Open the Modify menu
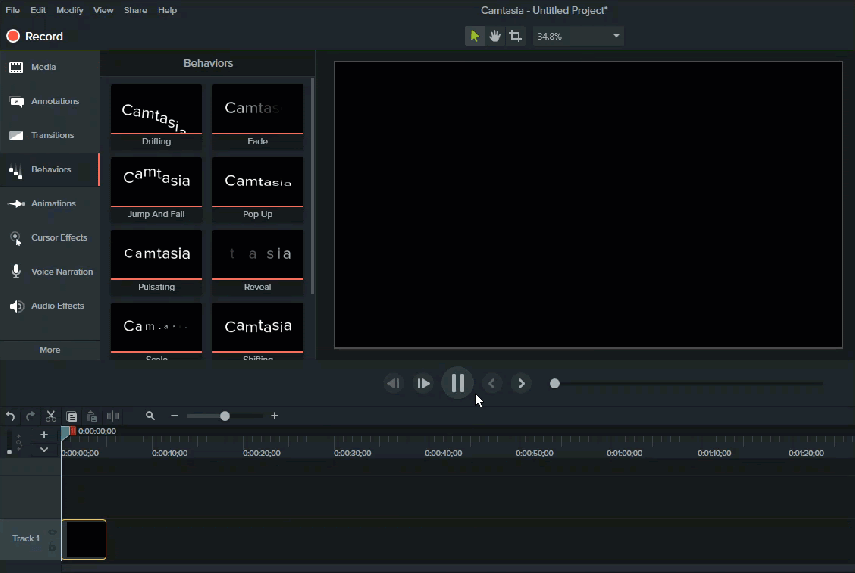The height and width of the screenshot is (573, 855). pos(70,10)
